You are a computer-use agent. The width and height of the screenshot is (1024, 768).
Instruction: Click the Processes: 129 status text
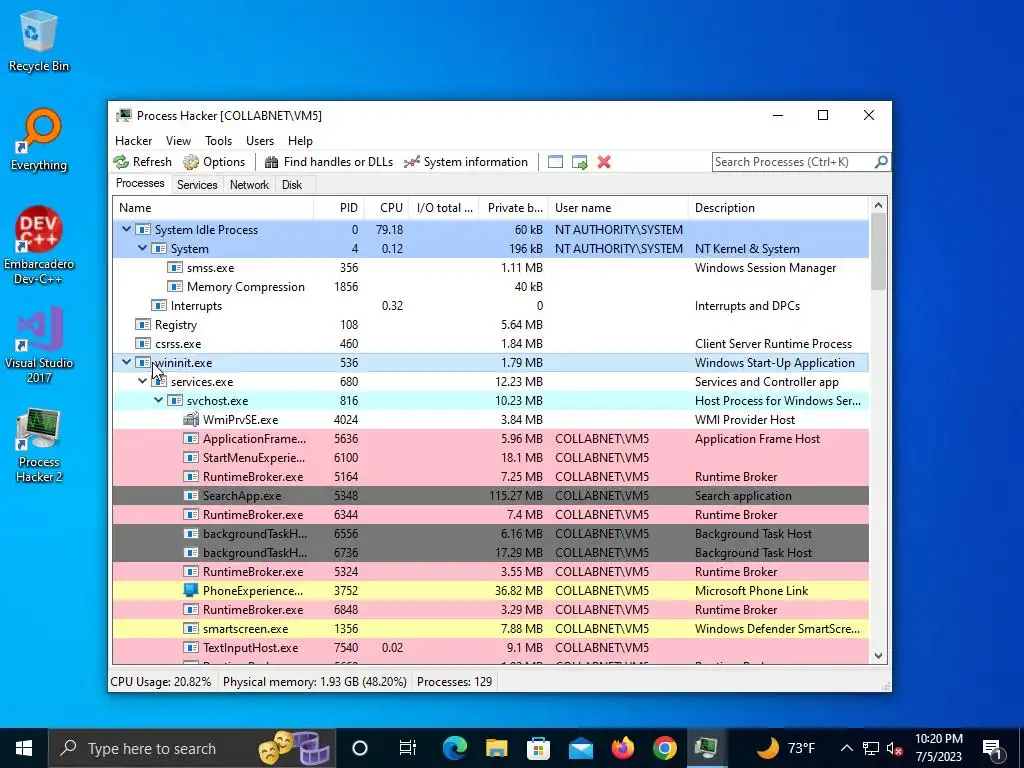[455, 682]
